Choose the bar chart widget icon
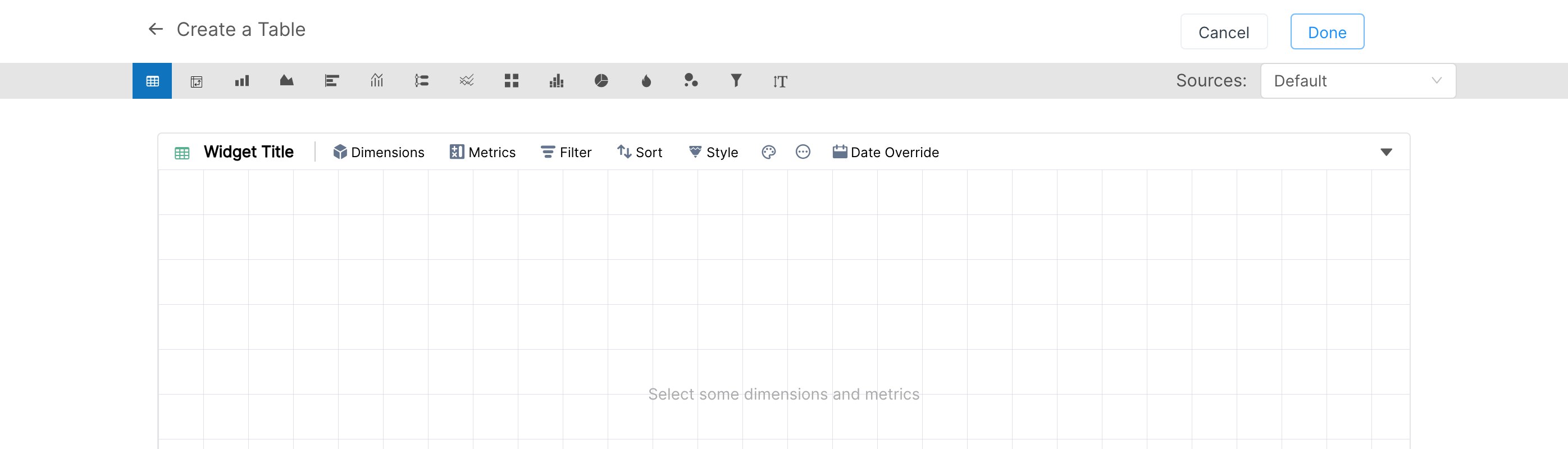Viewport: 1568px width, 449px height. point(241,81)
